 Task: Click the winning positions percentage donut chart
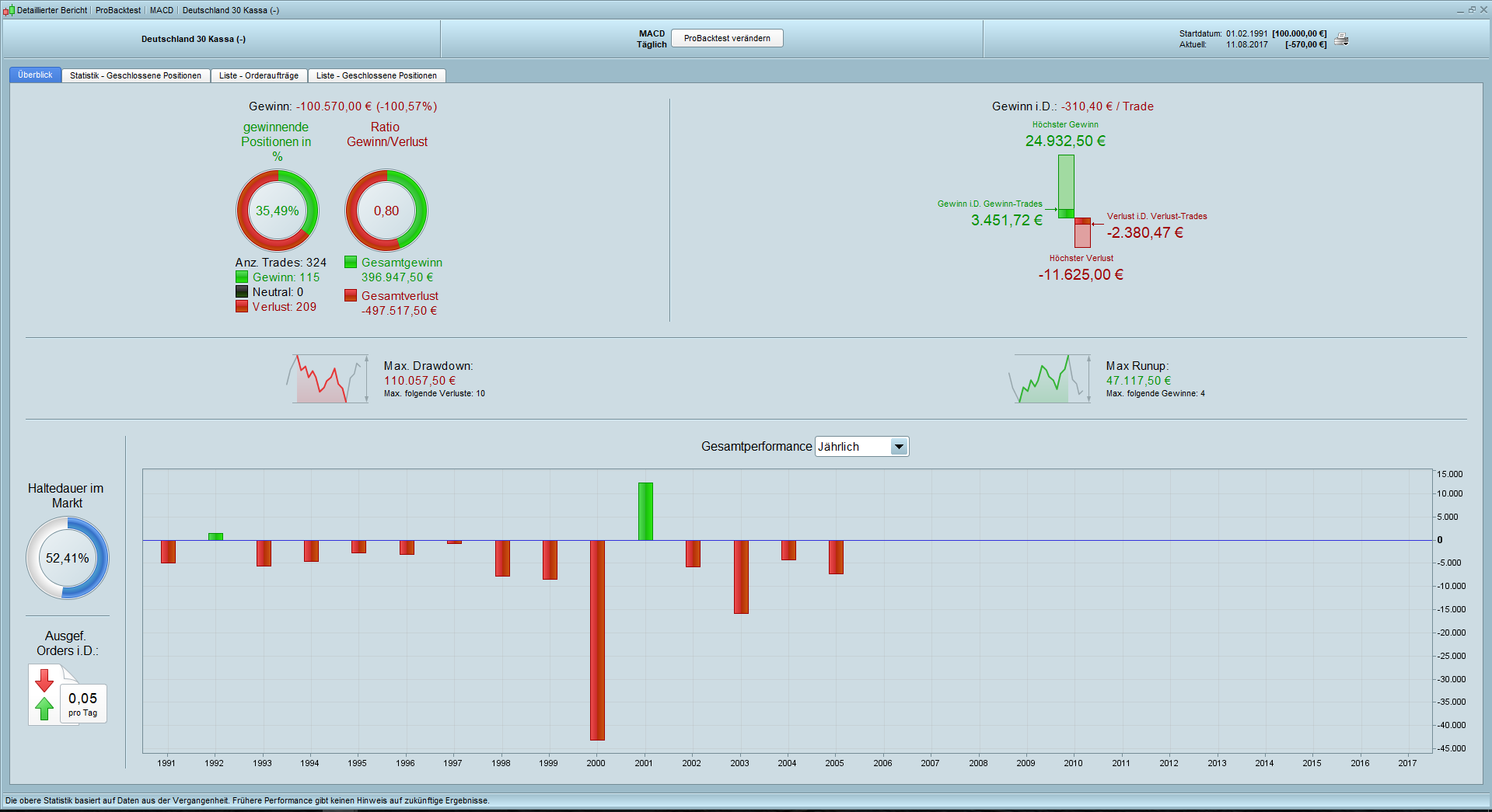278,211
